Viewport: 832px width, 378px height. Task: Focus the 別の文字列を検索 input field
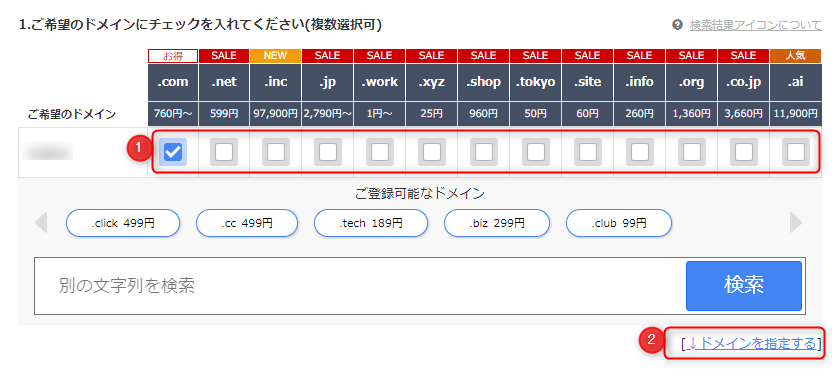360,286
